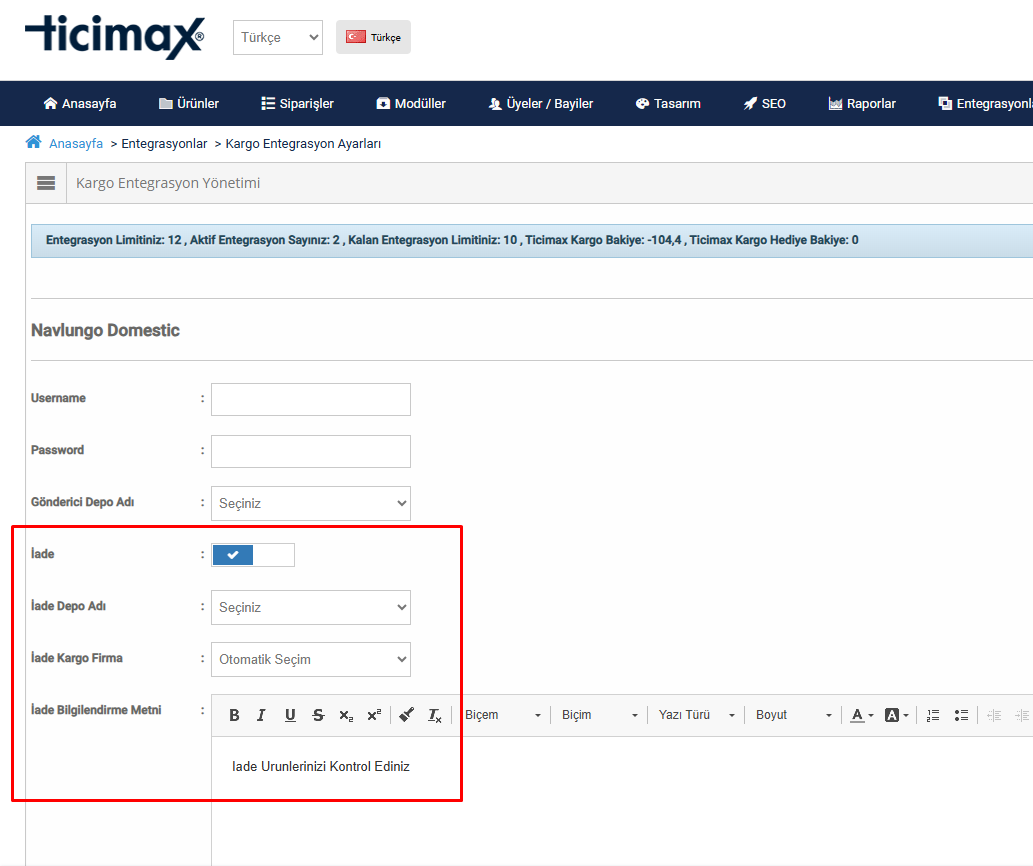
Task: Click the Türkçe flag language button
Action: tap(373, 37)
